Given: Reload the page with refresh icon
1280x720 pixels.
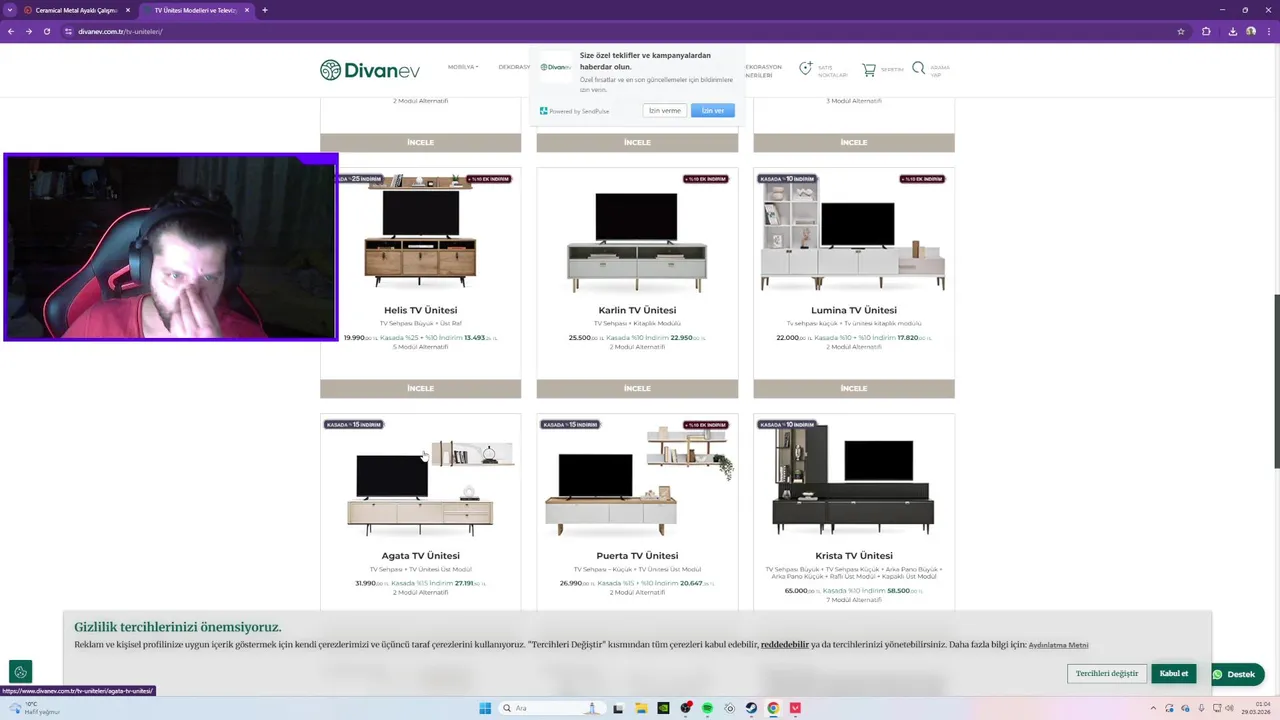Looking at the screenshot, I should 46,31.
